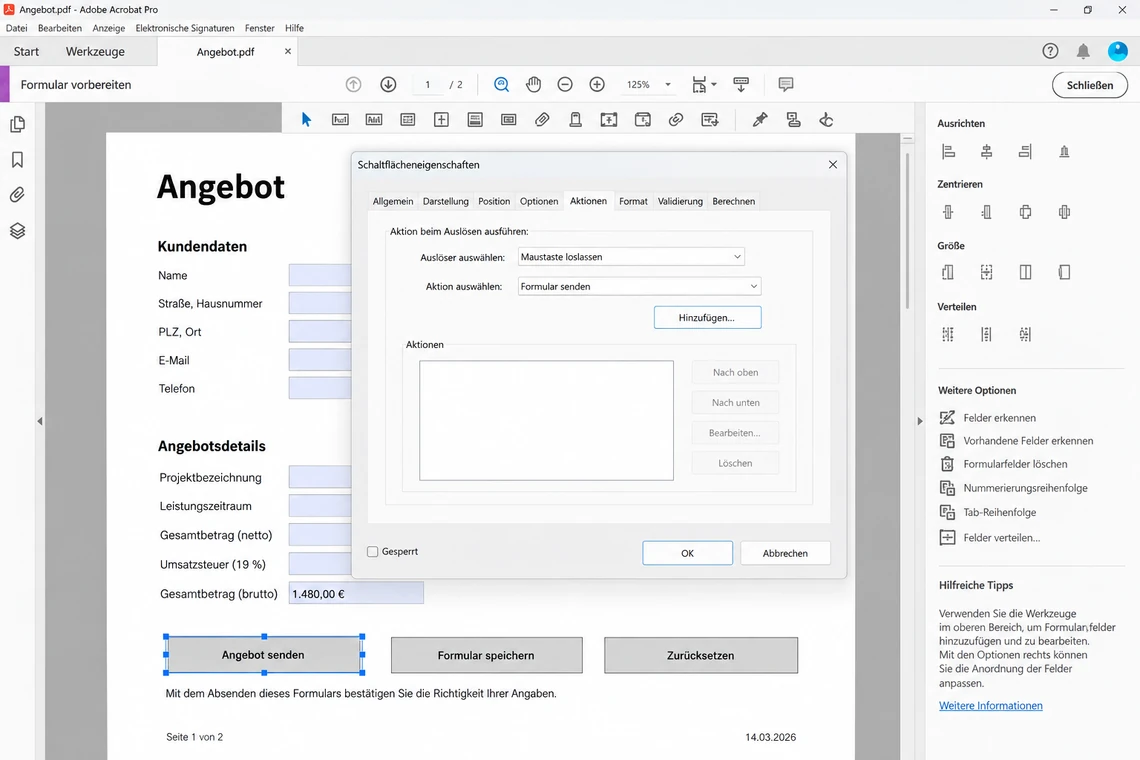Open the Datei menu
Image resolution: width=1140 pixels, height=760 pixels.
coord(17,28)
